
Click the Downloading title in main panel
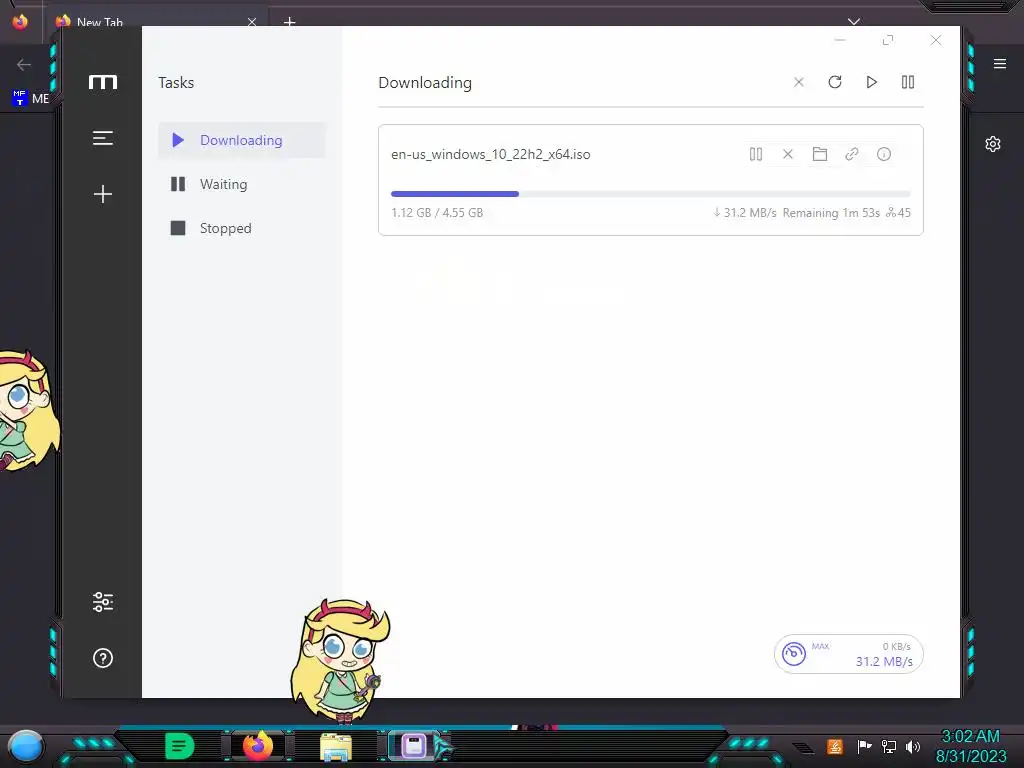point(425,83)
